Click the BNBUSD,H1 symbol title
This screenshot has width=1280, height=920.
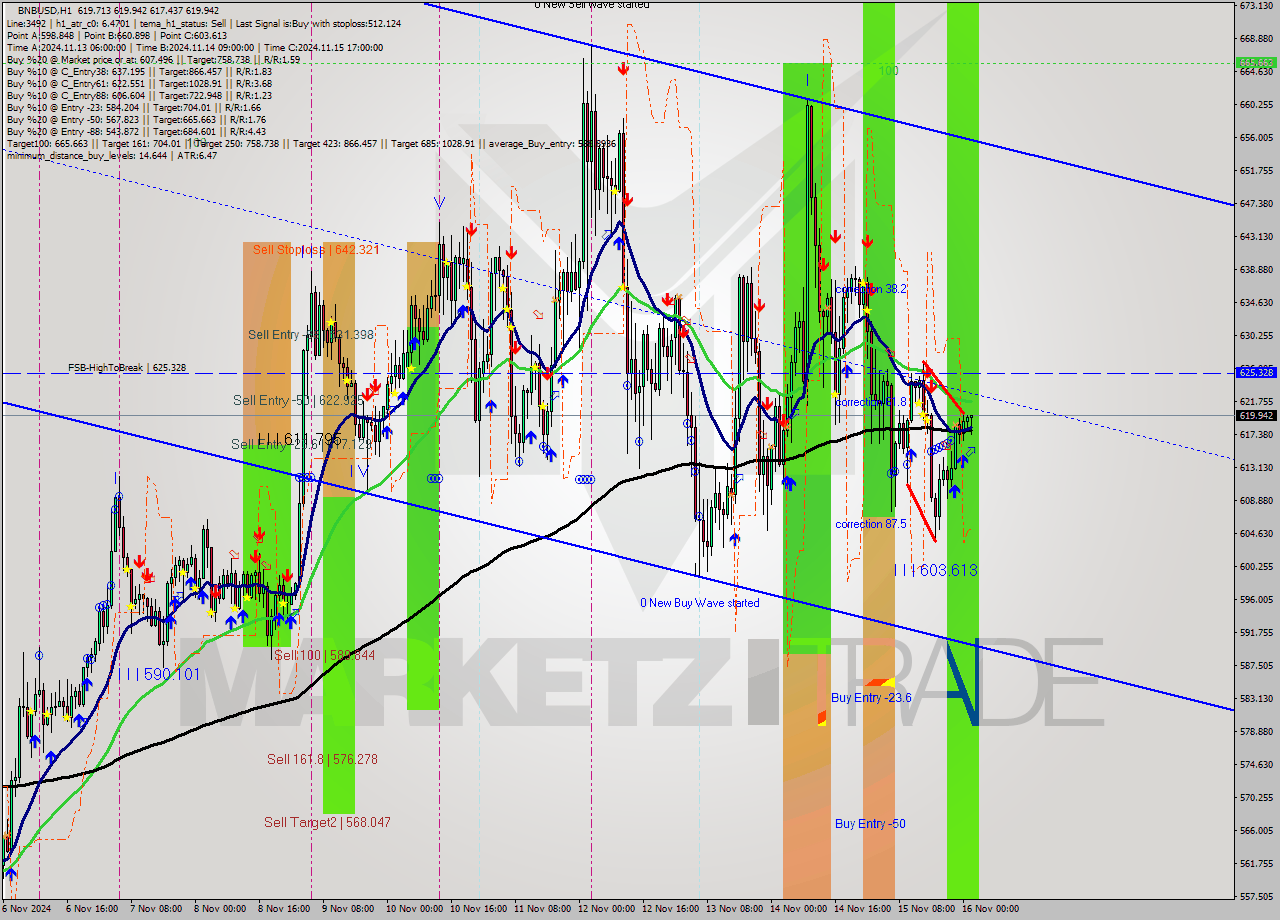pos(45,10)
